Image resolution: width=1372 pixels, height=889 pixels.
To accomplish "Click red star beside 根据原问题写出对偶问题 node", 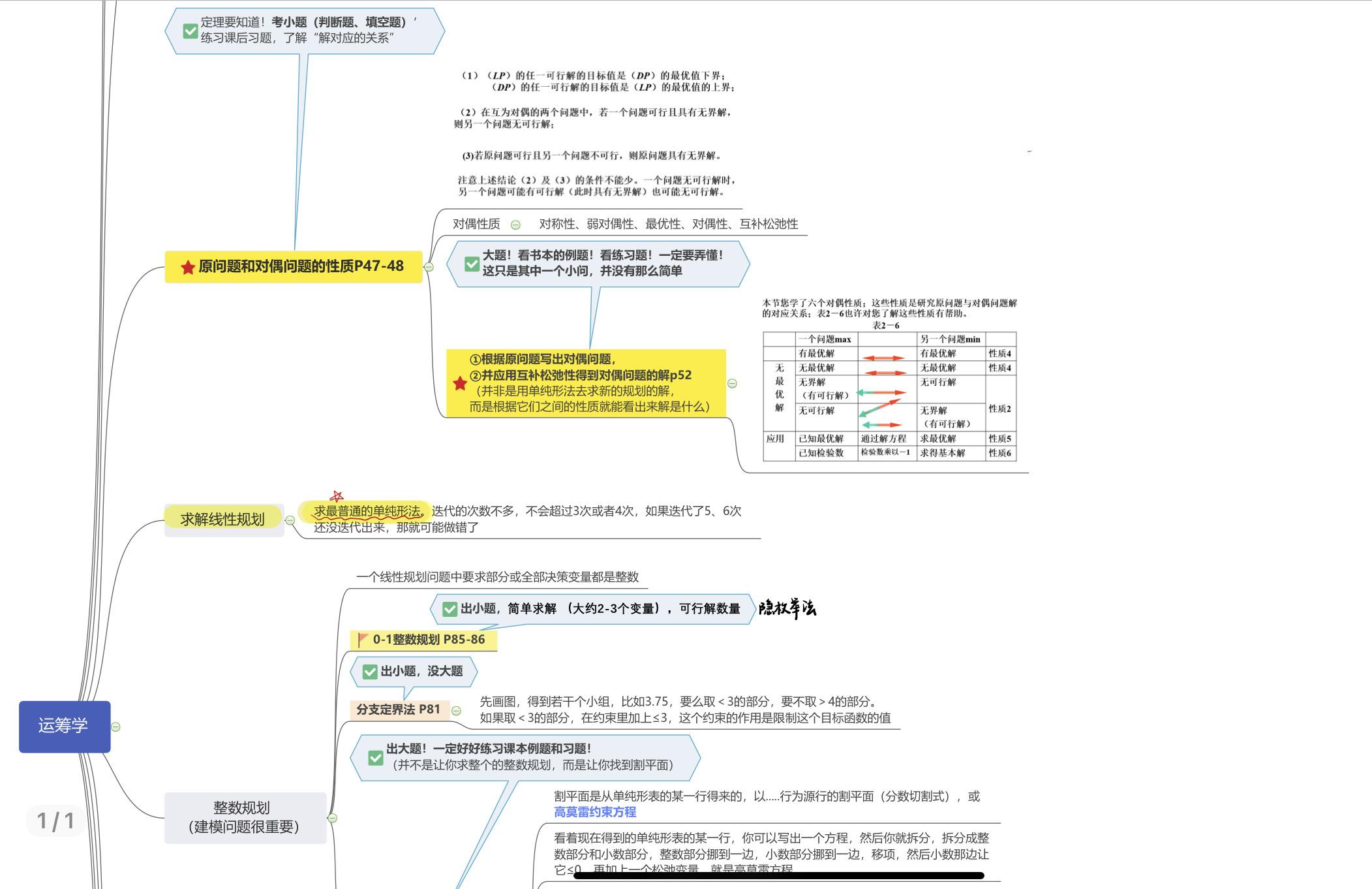I will coord(460,383).
